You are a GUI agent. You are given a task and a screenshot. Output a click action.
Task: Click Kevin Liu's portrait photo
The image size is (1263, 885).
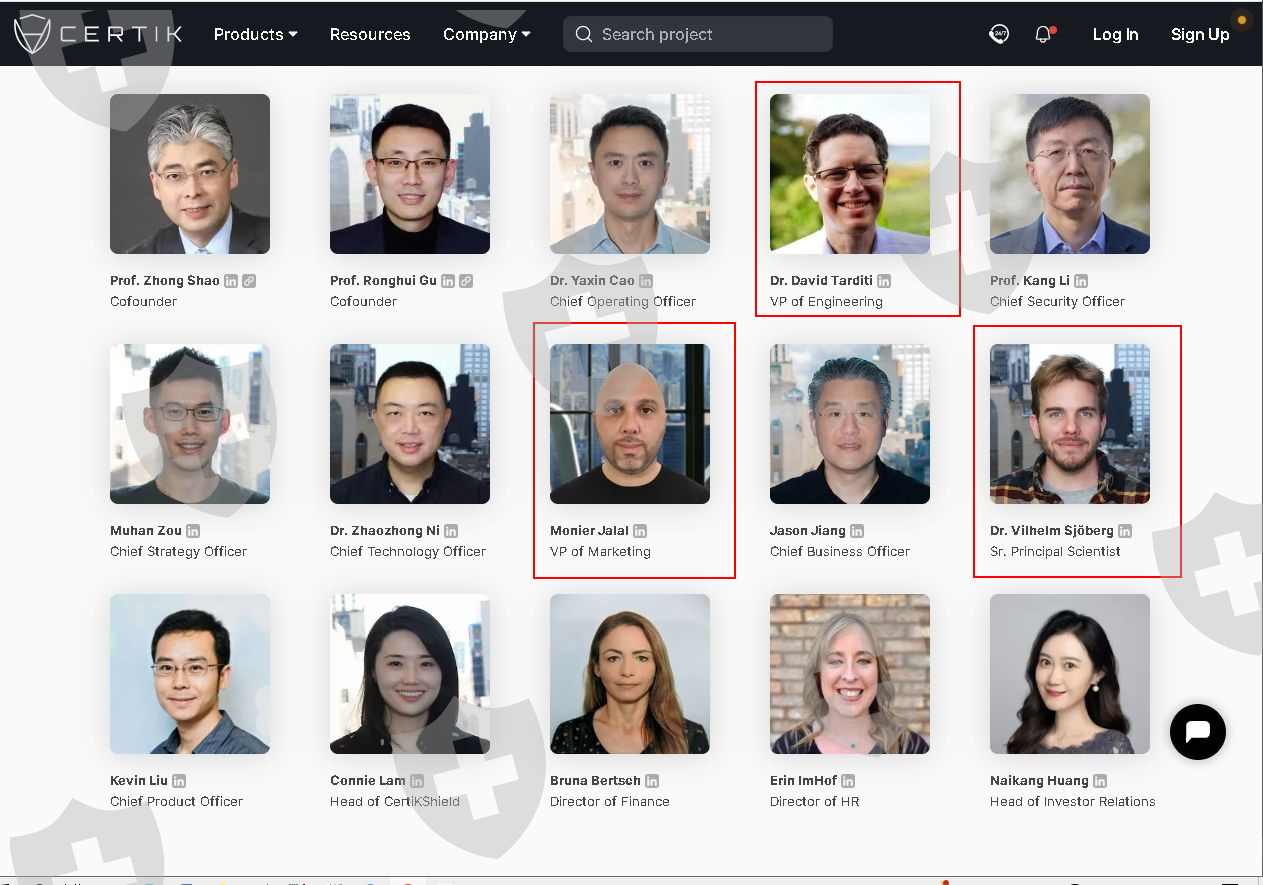click(190, 674)
